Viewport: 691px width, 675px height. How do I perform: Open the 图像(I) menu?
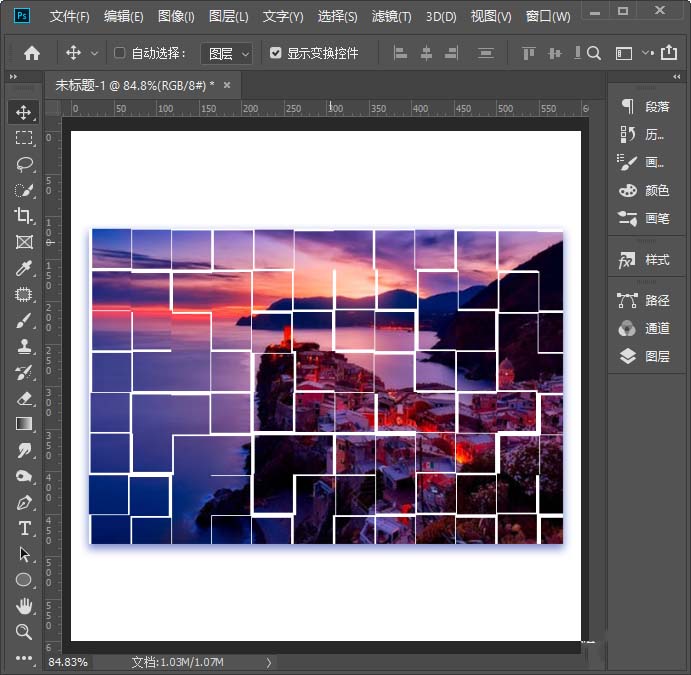tap(176, 16)
